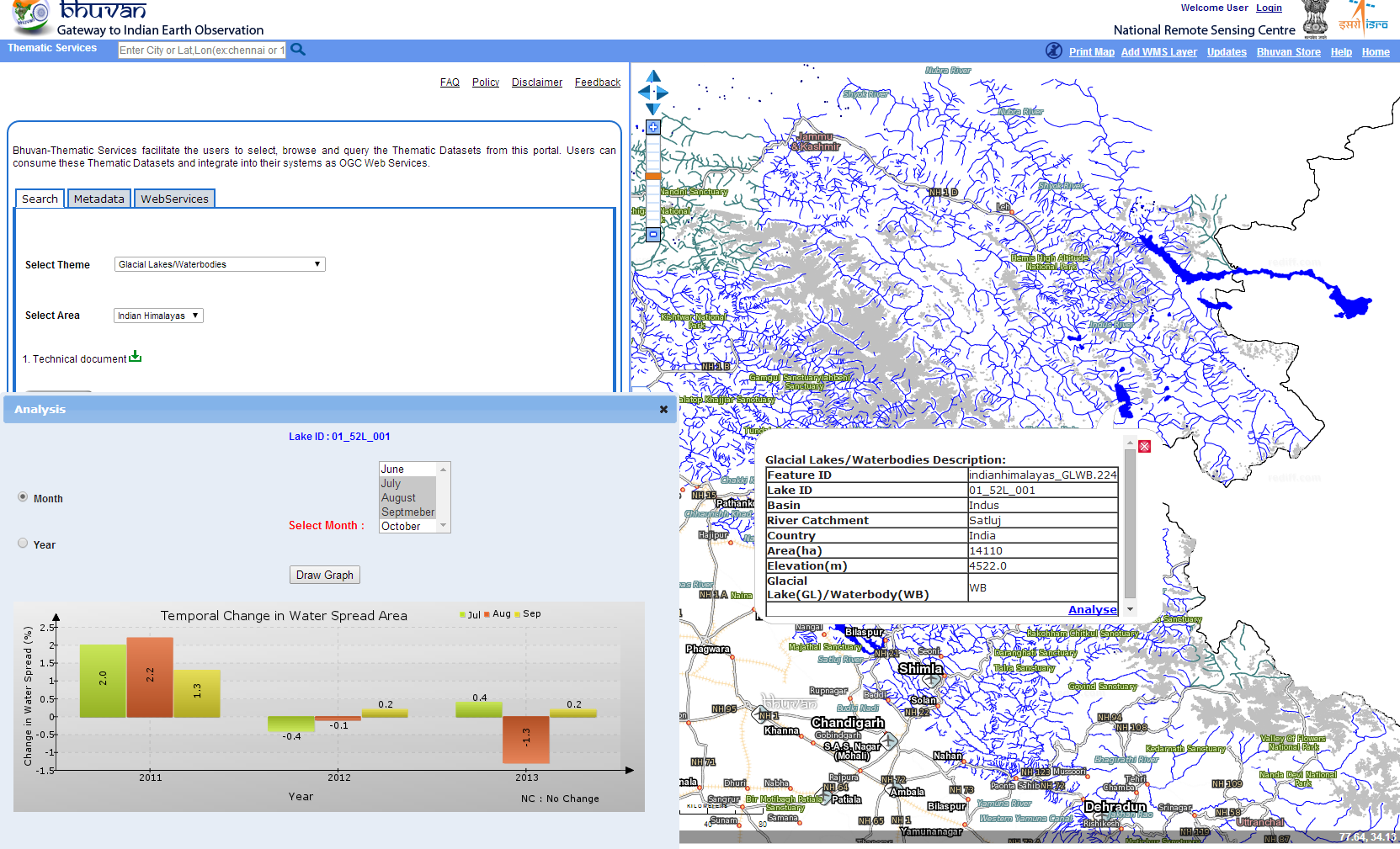Click the popup's vertical scrollbar
This screenshot has height=849, width=1400.
1130,525
